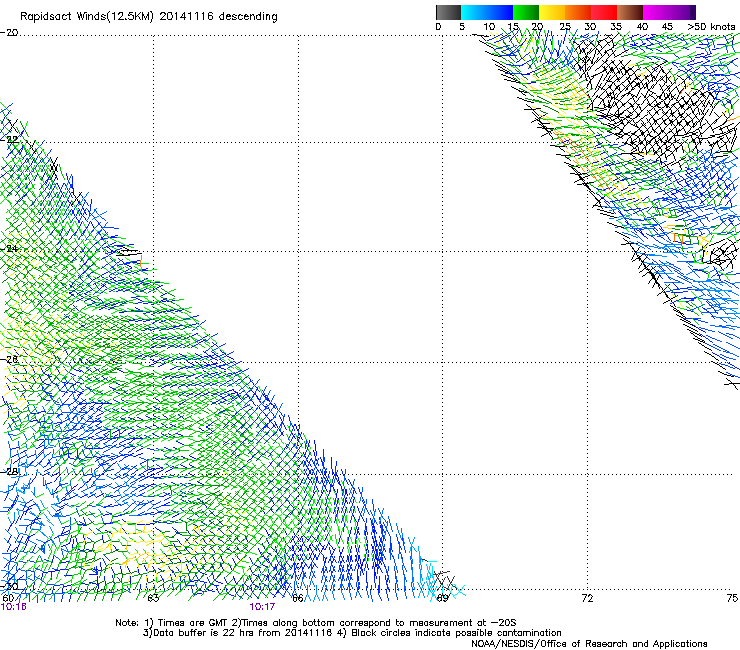Click the "NOAA/NESDIS/Office of Research and Applications" credit

(589, 644)
